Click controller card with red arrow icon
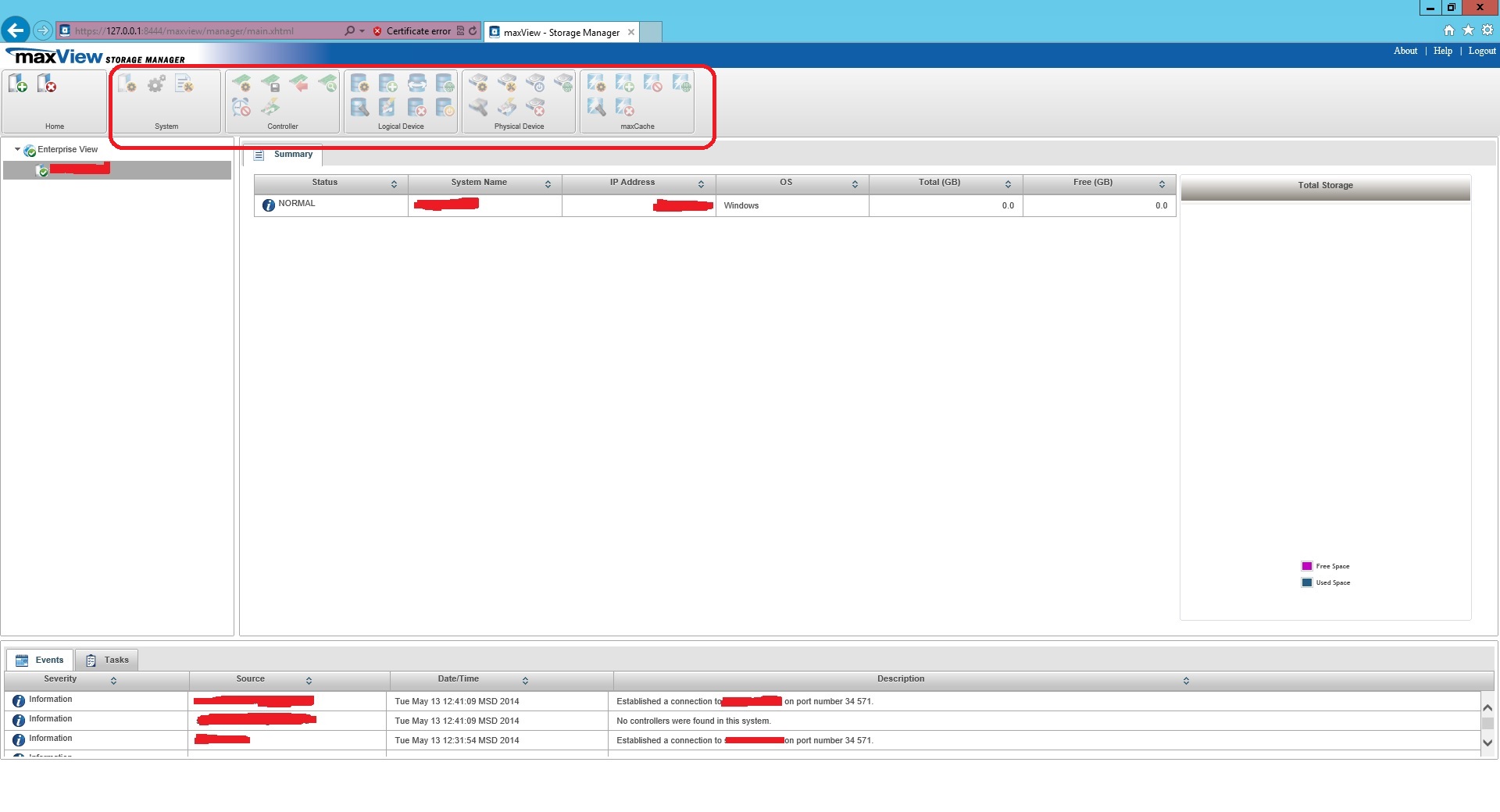 point(298,84)
